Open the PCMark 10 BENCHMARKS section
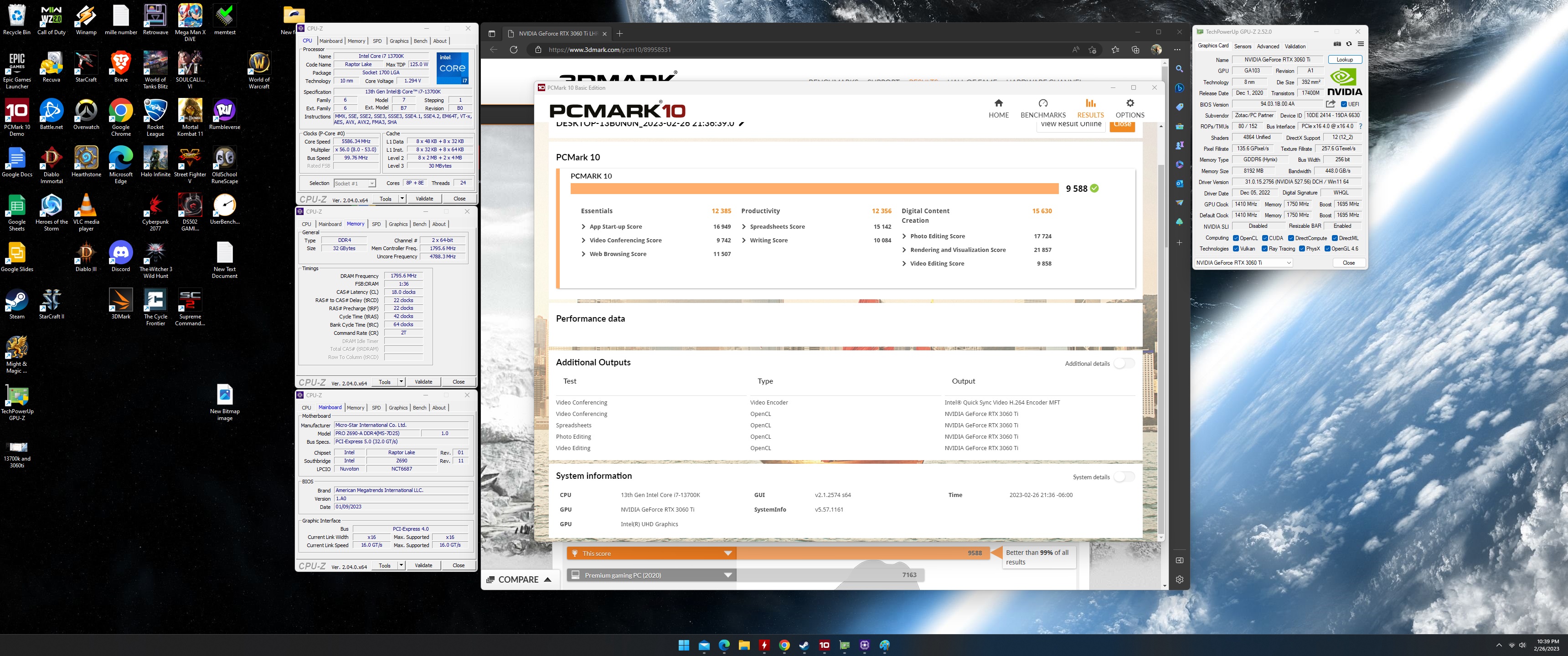 tap(1043, 108)
